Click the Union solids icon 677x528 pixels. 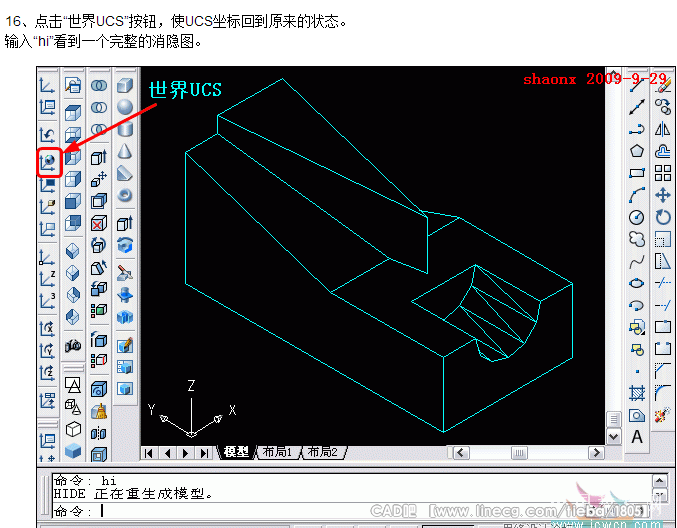99,85
